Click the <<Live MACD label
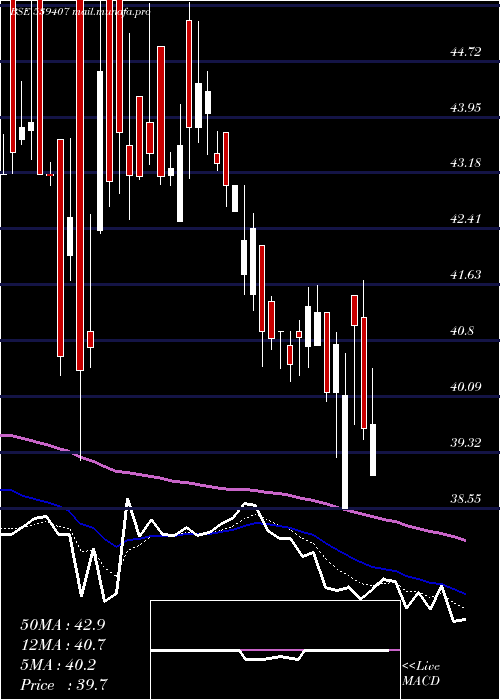Screen dimensions: 500x700 tap(421, 674)
